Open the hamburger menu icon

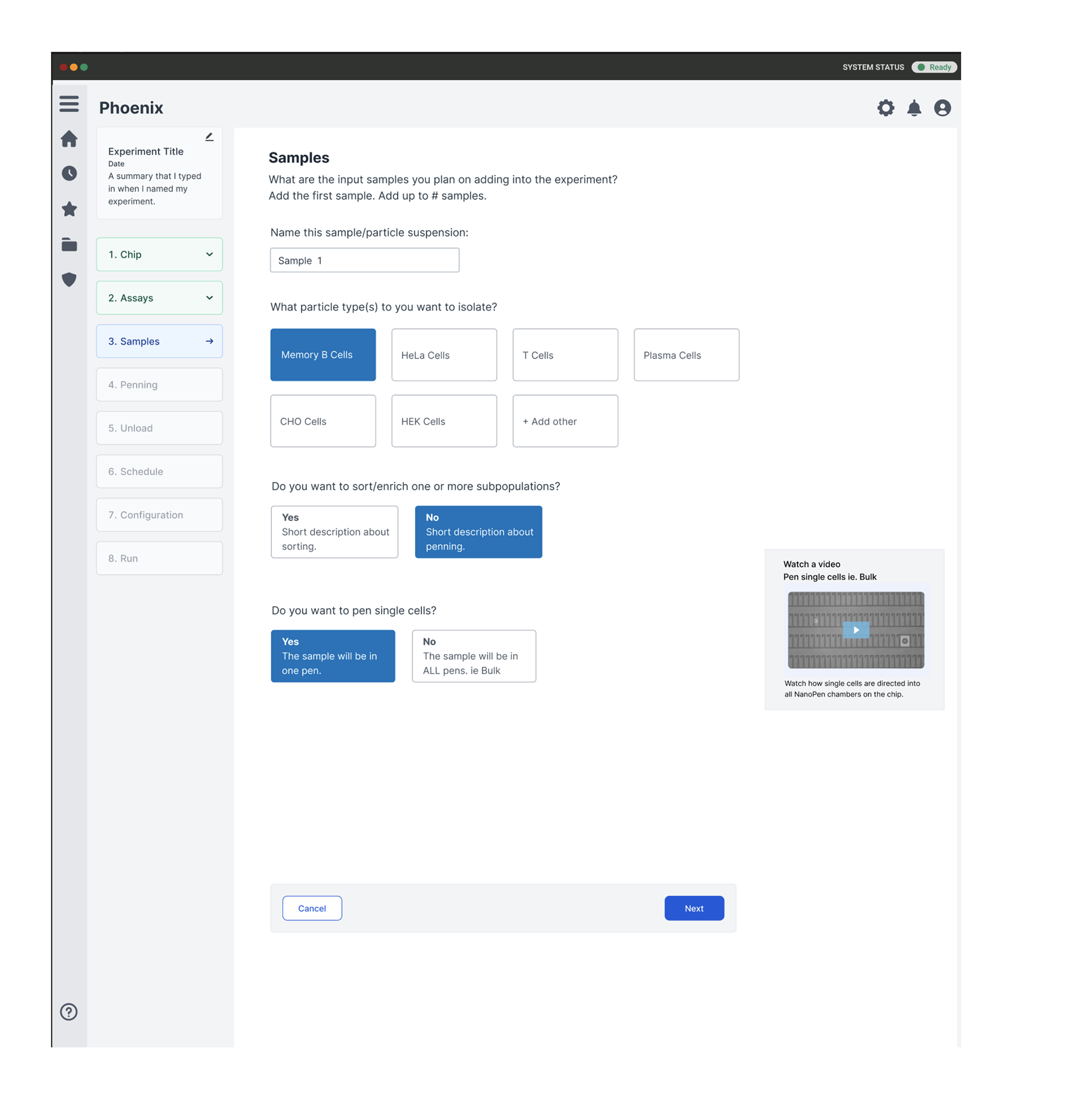(69, 104)
